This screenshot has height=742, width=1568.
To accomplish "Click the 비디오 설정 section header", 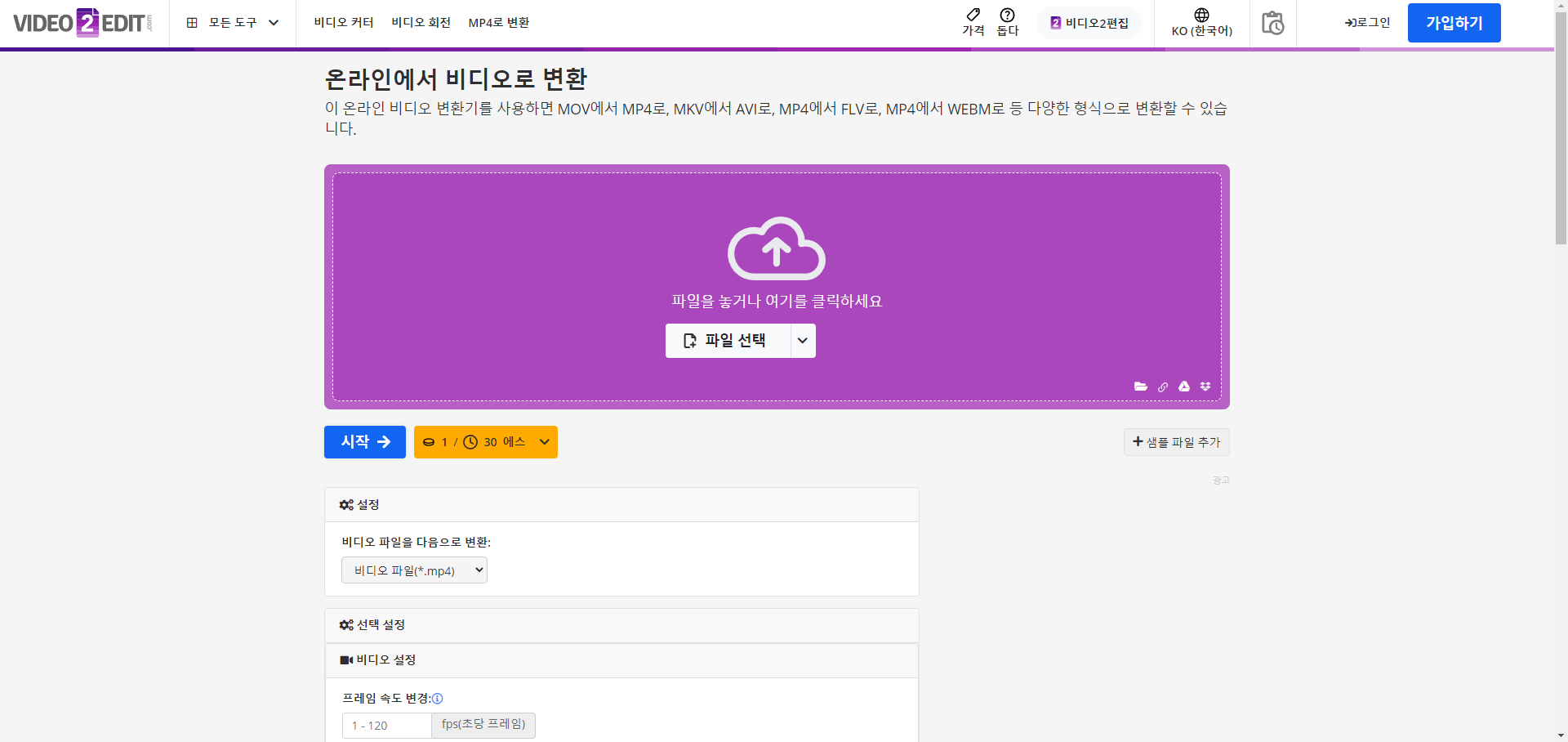I will 621,660.
